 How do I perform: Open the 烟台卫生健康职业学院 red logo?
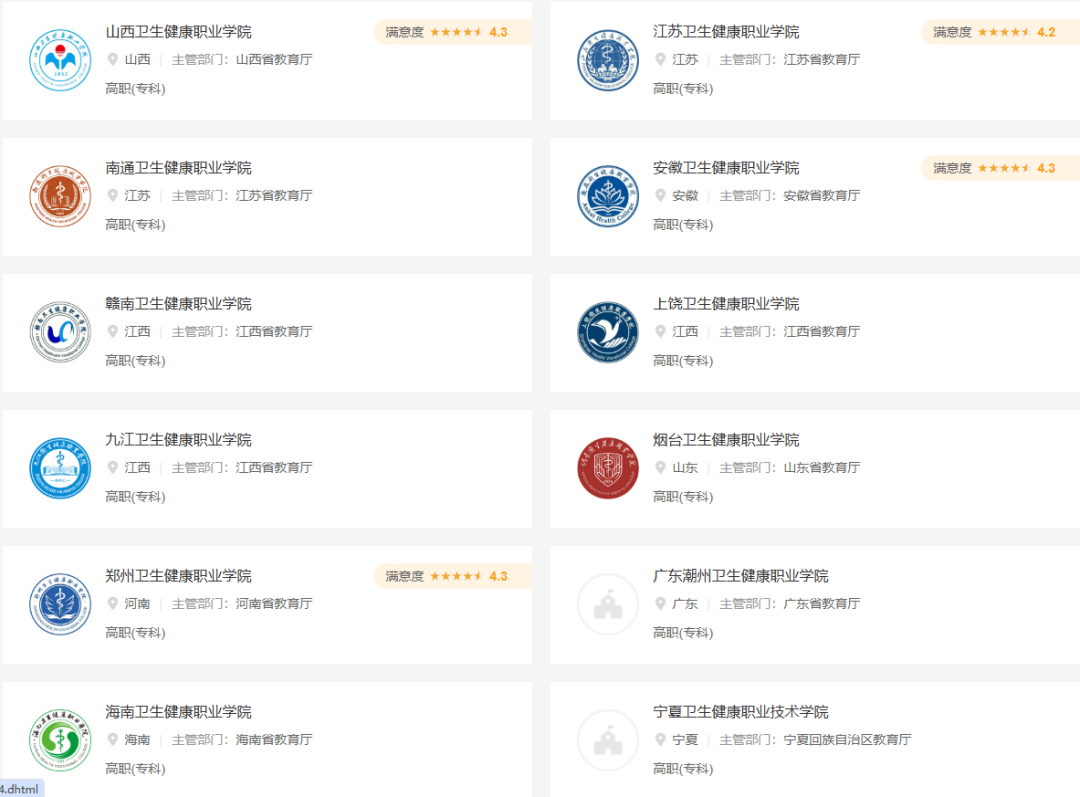[608, 468]
